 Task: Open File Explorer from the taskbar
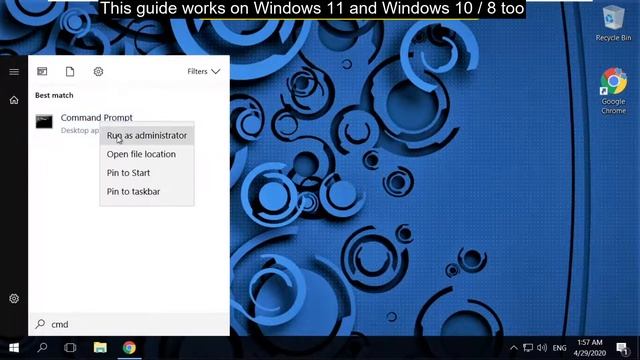tap(100, 348)
